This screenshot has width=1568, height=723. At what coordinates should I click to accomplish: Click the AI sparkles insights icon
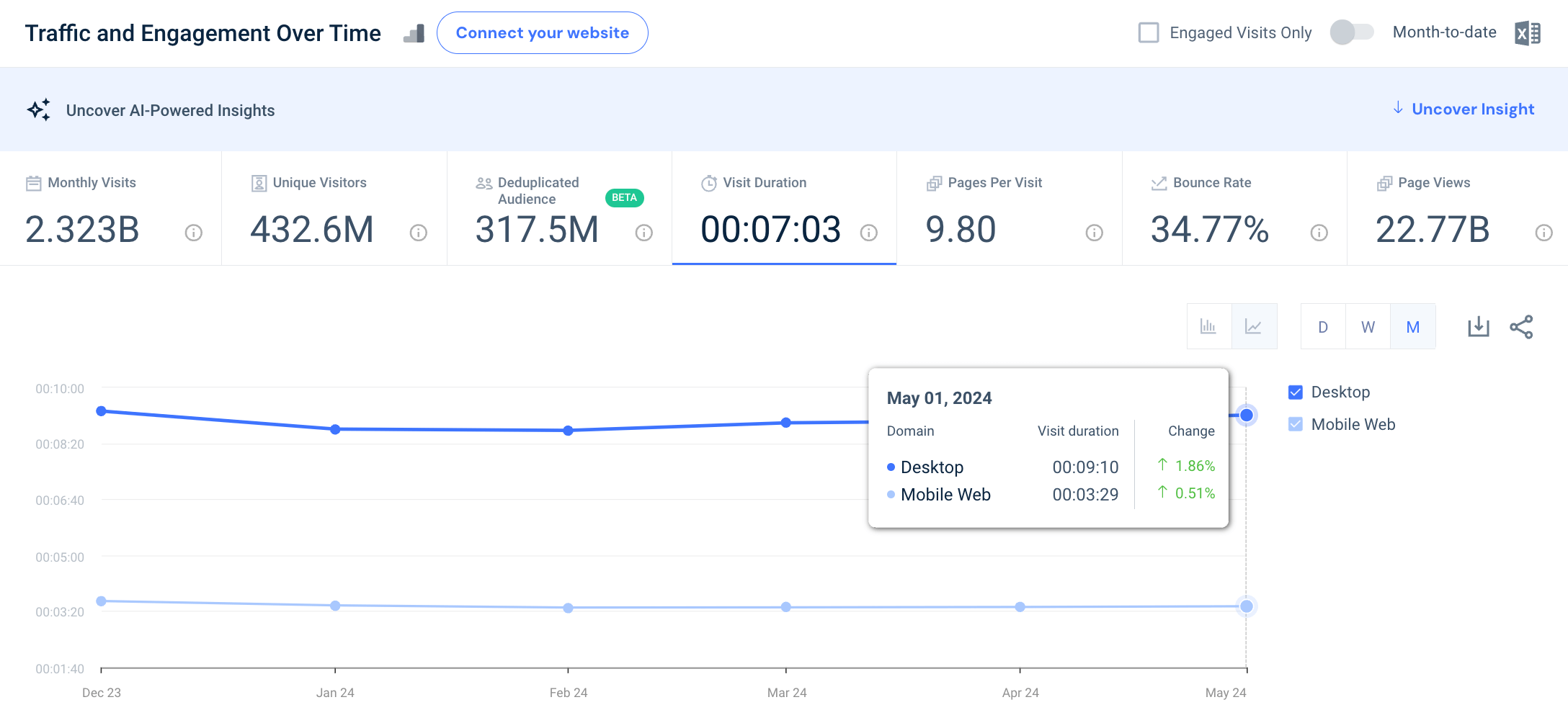pos(39,109)
